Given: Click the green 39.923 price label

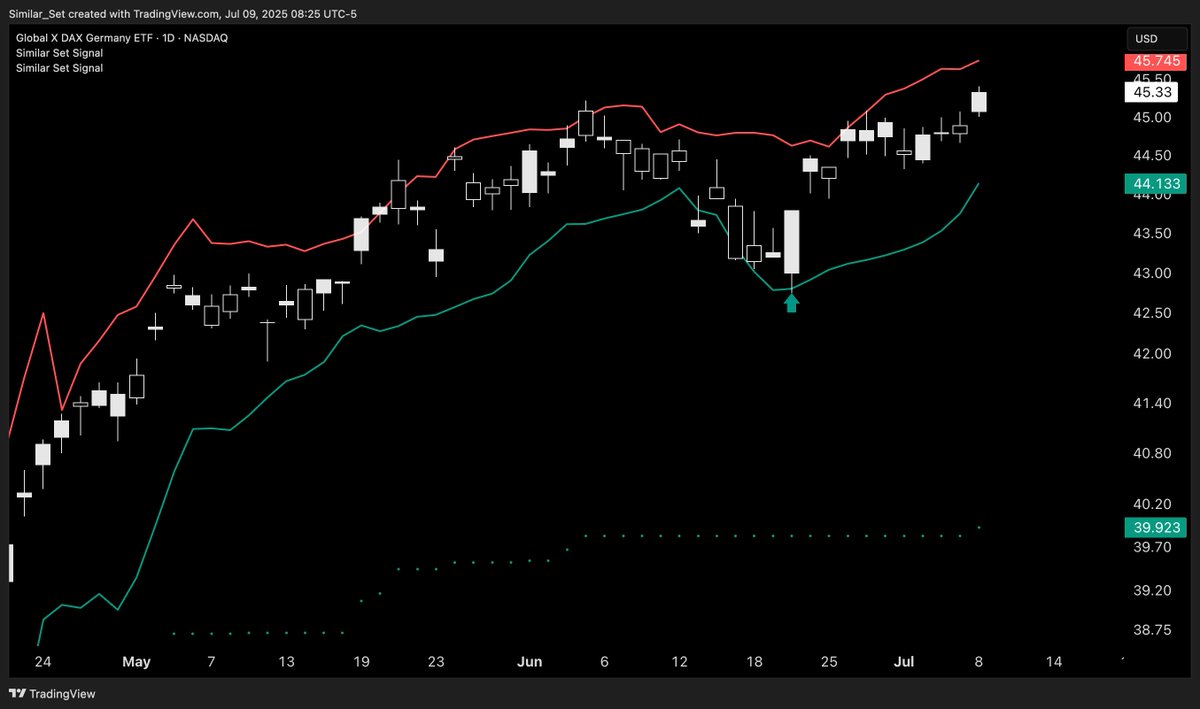Looking at the screenshot, I should (1155, 527).
